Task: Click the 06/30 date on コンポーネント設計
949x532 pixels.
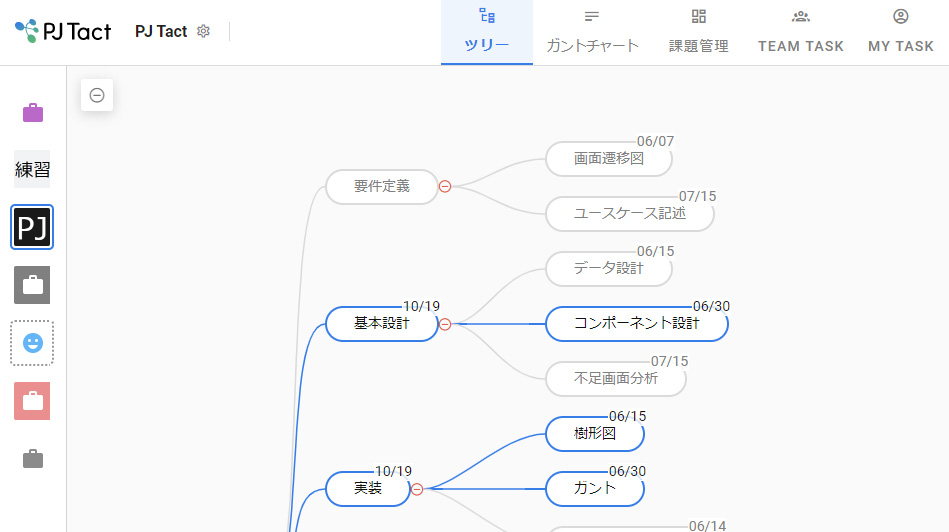Action: click(711, 306)
